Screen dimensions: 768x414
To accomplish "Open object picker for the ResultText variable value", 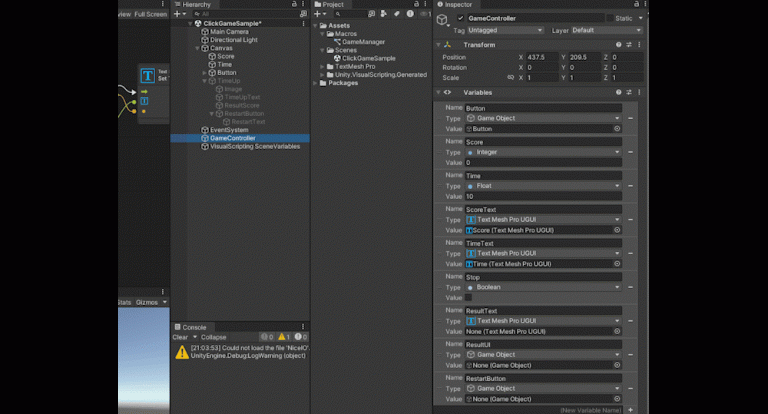I will (617, 332).
